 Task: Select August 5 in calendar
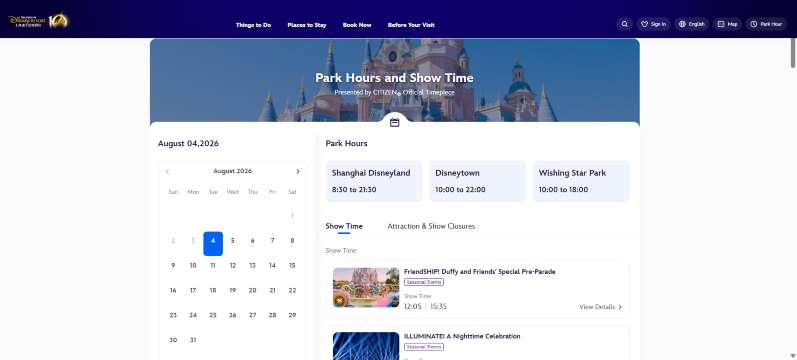233,241
